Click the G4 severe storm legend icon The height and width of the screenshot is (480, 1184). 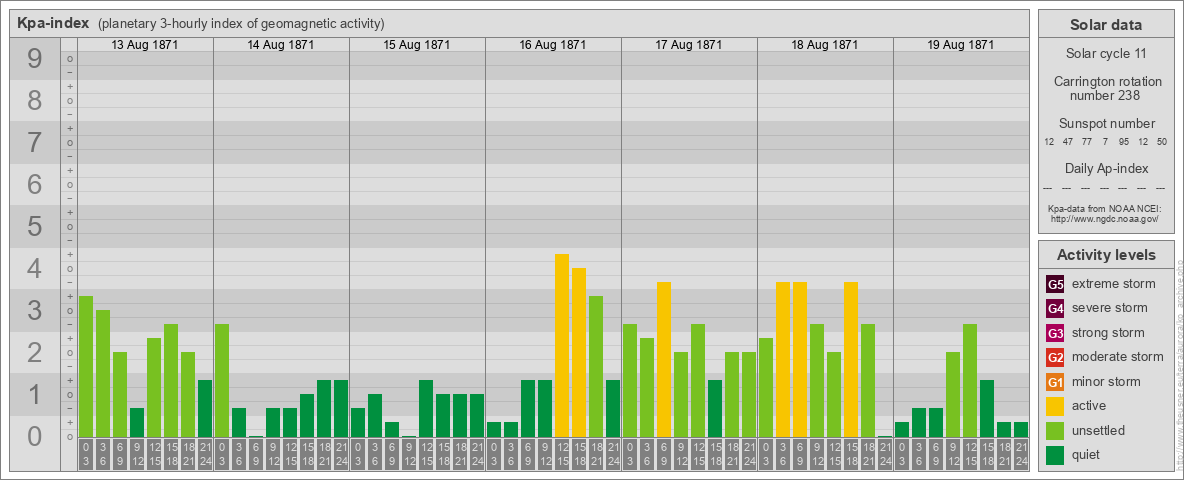1055,308
